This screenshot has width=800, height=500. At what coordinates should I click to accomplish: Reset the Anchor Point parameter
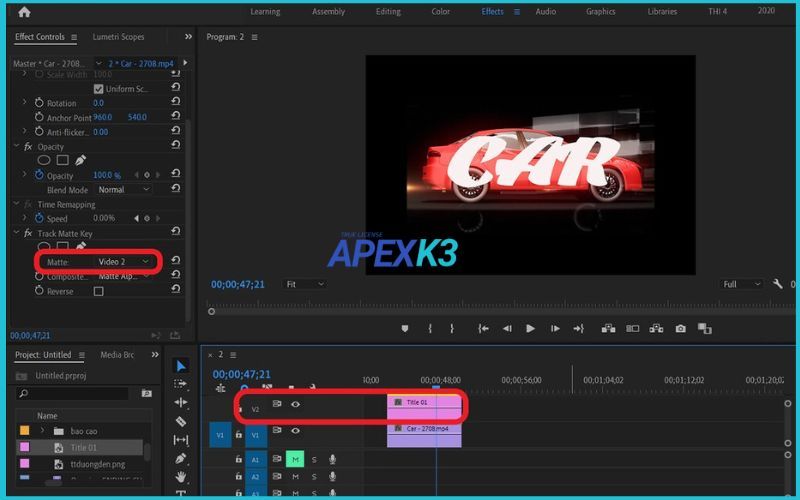click(176, 116)
